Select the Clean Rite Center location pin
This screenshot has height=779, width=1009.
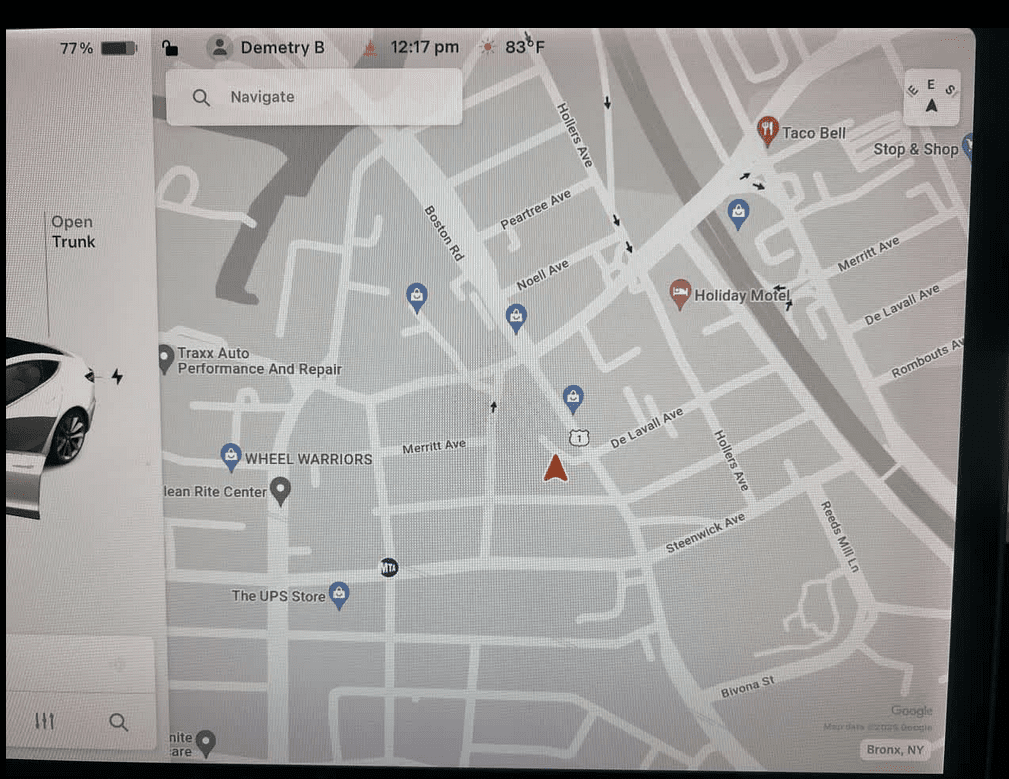pyautogui.click(x=281, y=490)
